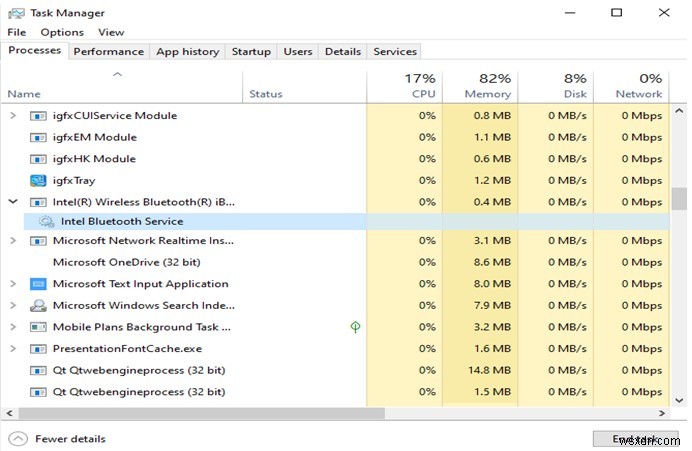
Task: Click the sort arrow above Name column
Action: (x=117, y=74)
